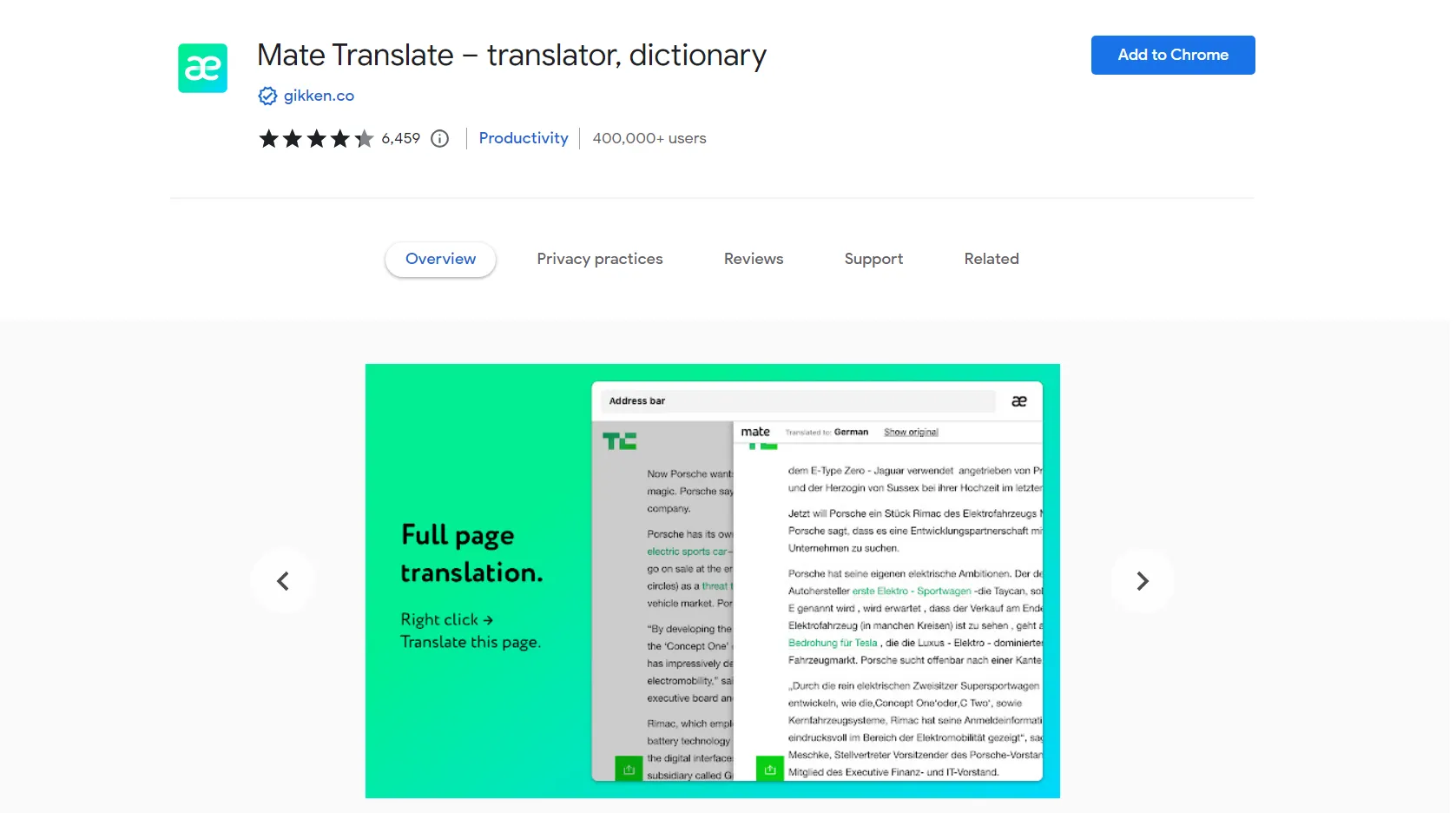Click the extension title heading
The height and width of the screenshot is (813, 1456).
(x=512, y=55)
